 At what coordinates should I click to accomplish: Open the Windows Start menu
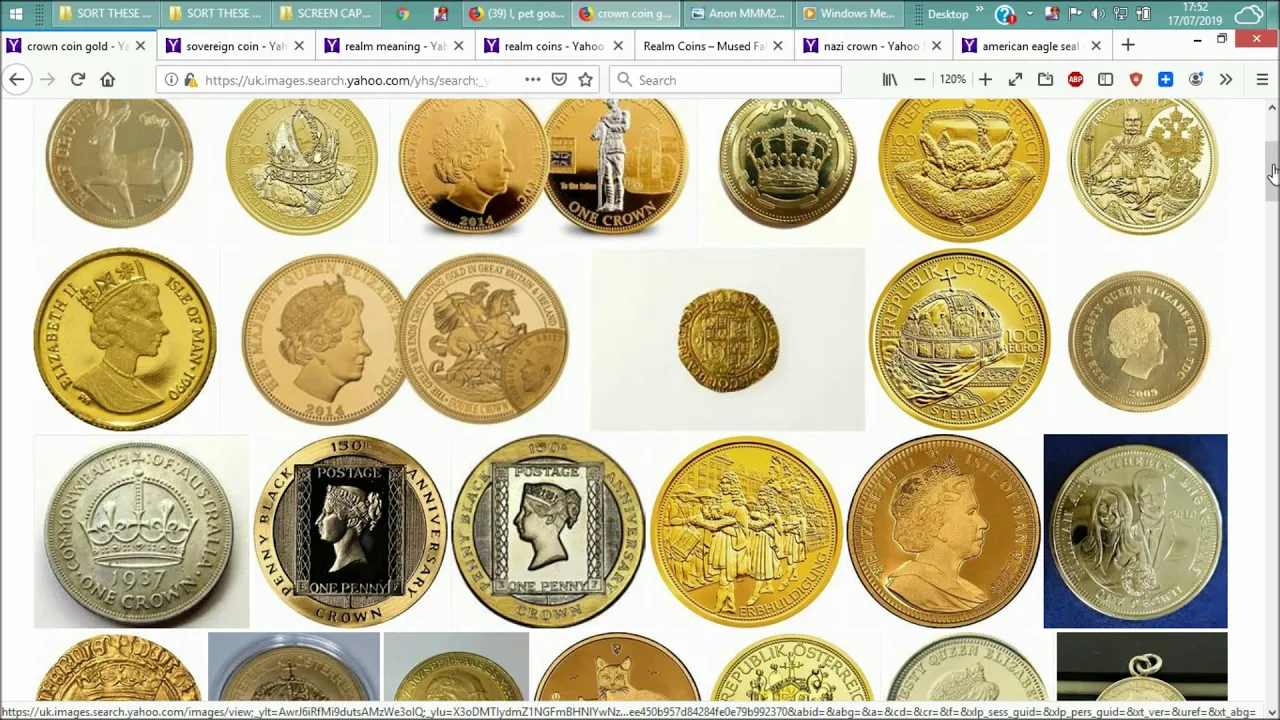(x=16, y=14)
